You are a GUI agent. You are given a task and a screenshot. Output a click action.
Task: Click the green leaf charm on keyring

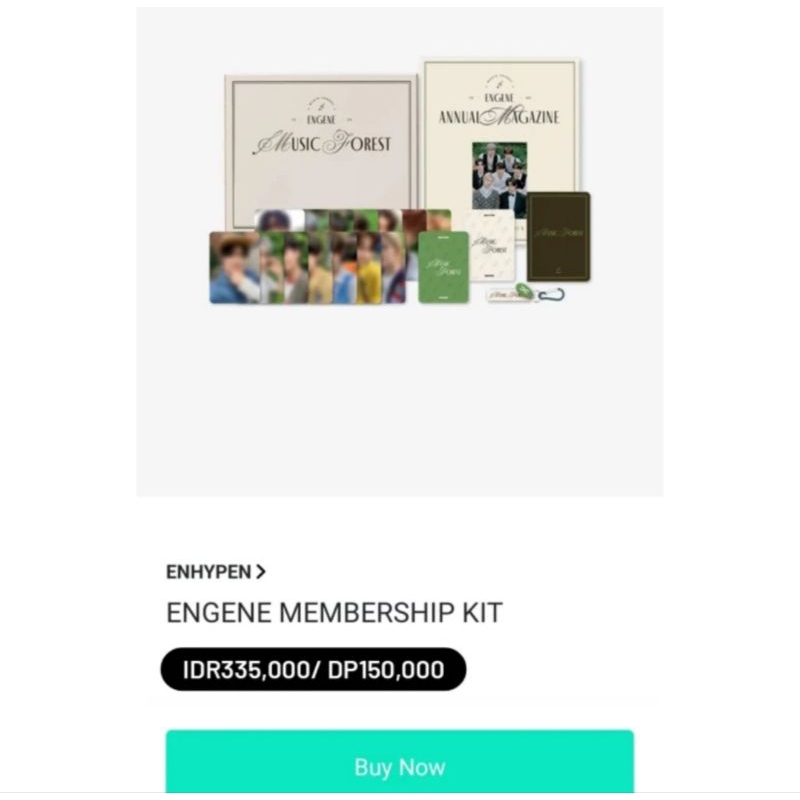coord(524,292)
